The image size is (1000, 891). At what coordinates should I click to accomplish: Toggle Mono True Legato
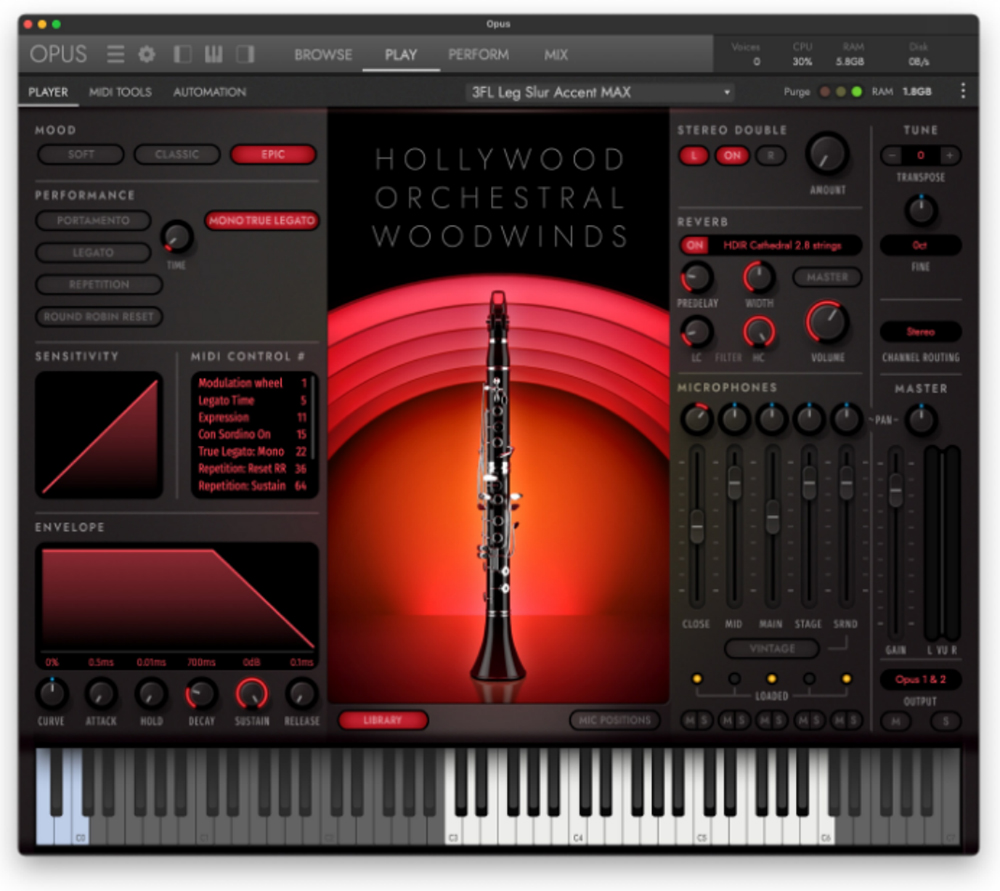point(261,221)
